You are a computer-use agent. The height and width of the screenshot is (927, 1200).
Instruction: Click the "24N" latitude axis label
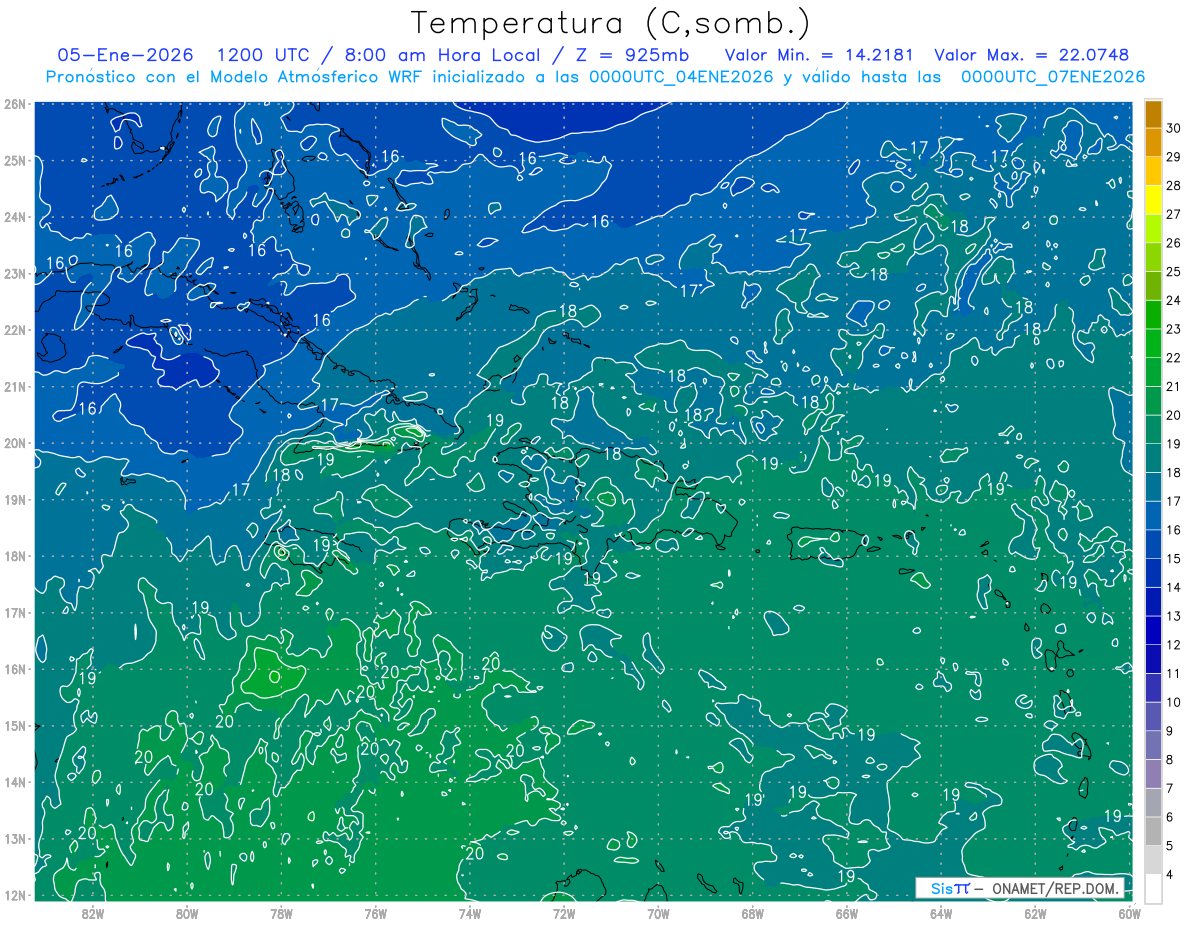pyautogui.click(x=14, y=217)
